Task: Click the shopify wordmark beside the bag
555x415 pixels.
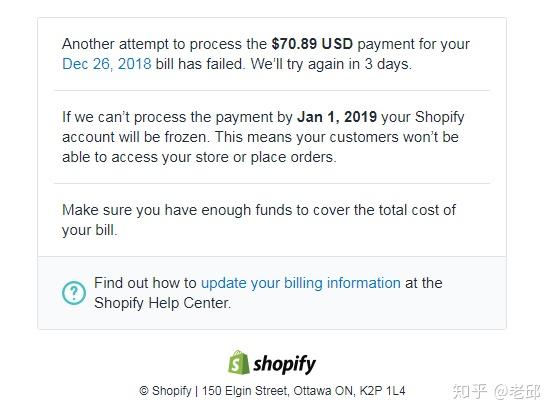Action: click(285, 364)
